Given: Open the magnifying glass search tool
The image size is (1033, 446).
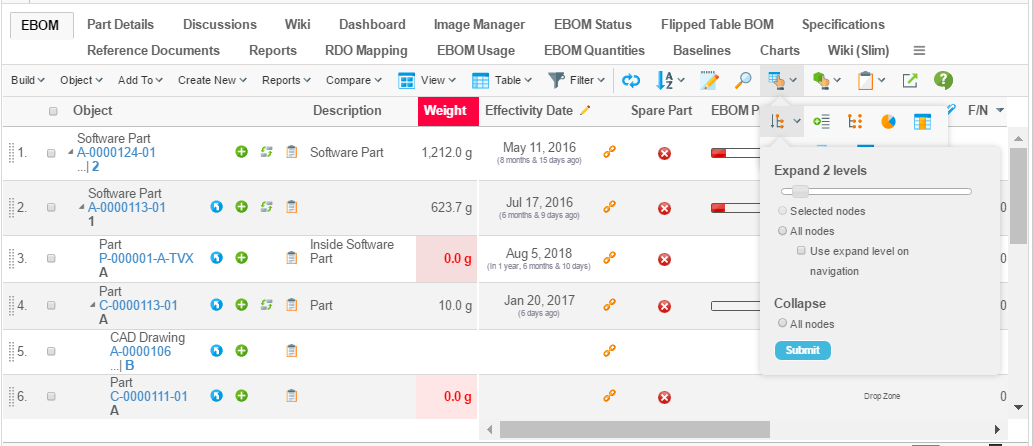Looking at the screenshot, I should click(743, 80).
